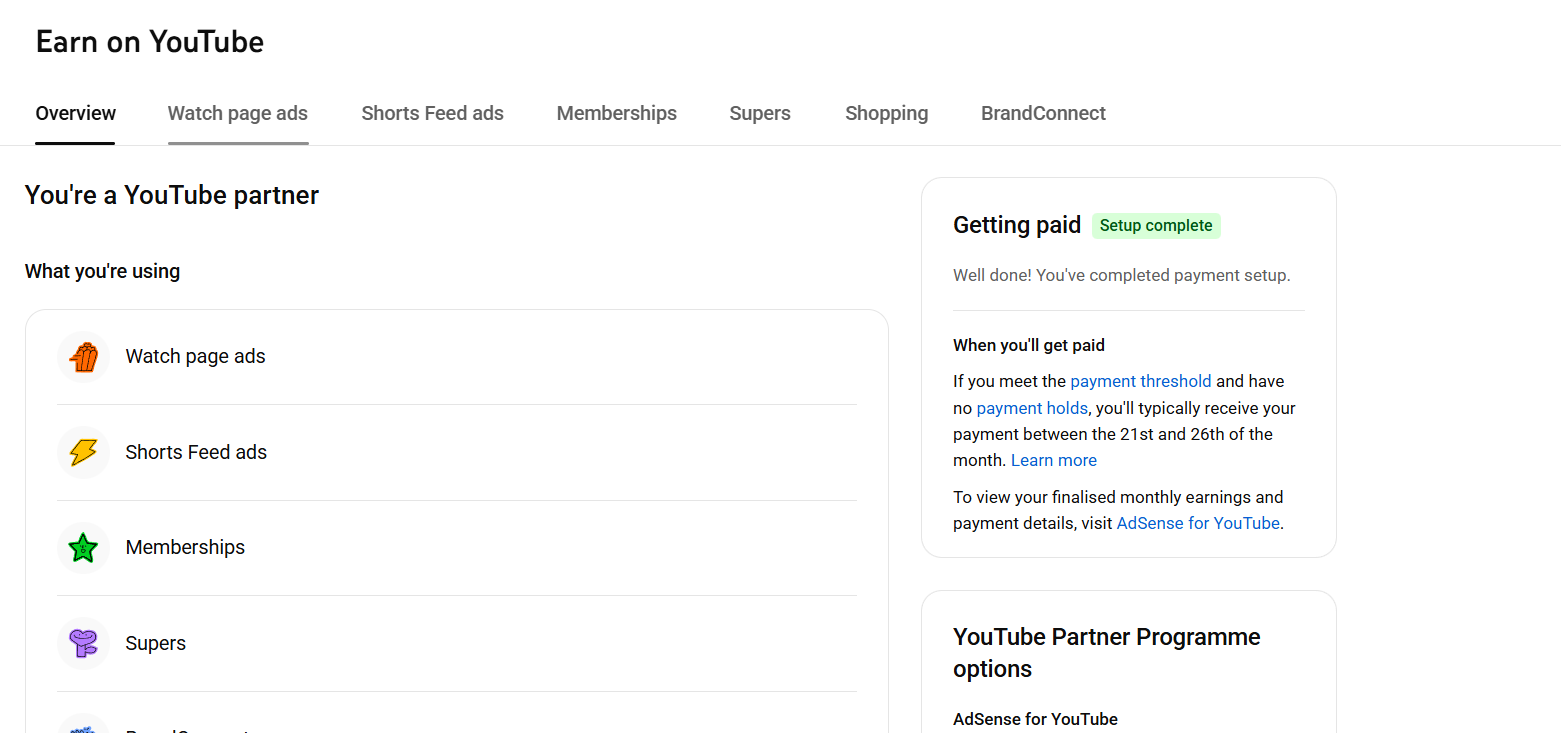Select Watch page ads row in What you're using
This screenshot has width=1561, height=733.
(x=456, y=357)
